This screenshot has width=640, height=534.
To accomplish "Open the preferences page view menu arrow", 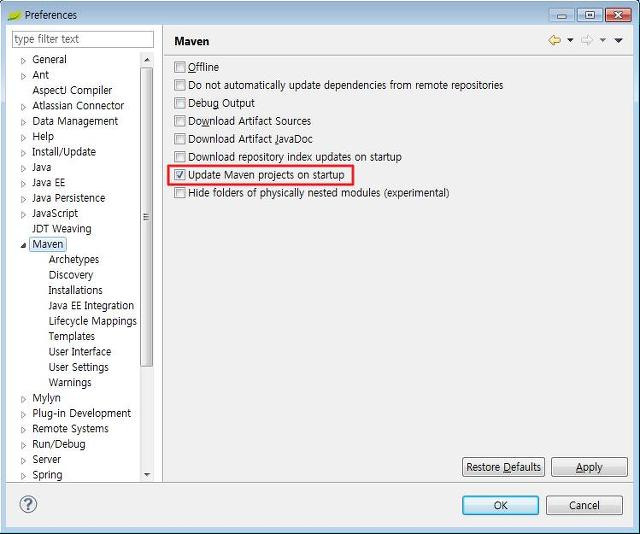I will [618, 40].
